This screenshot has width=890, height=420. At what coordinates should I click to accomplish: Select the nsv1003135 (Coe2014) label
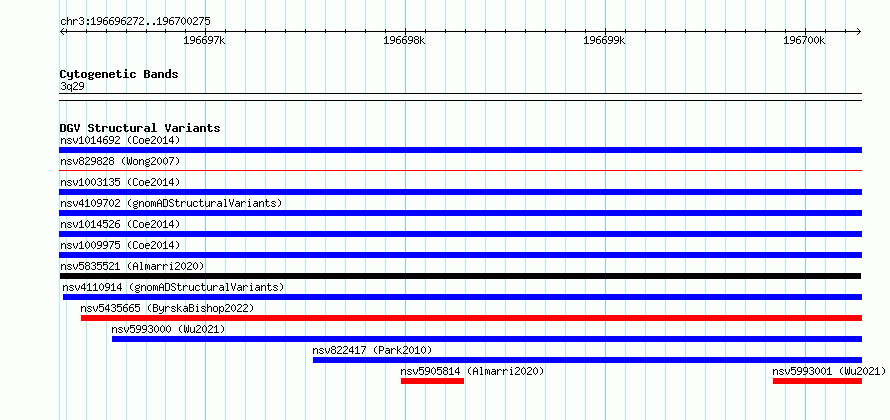click(x=120, y=182)
